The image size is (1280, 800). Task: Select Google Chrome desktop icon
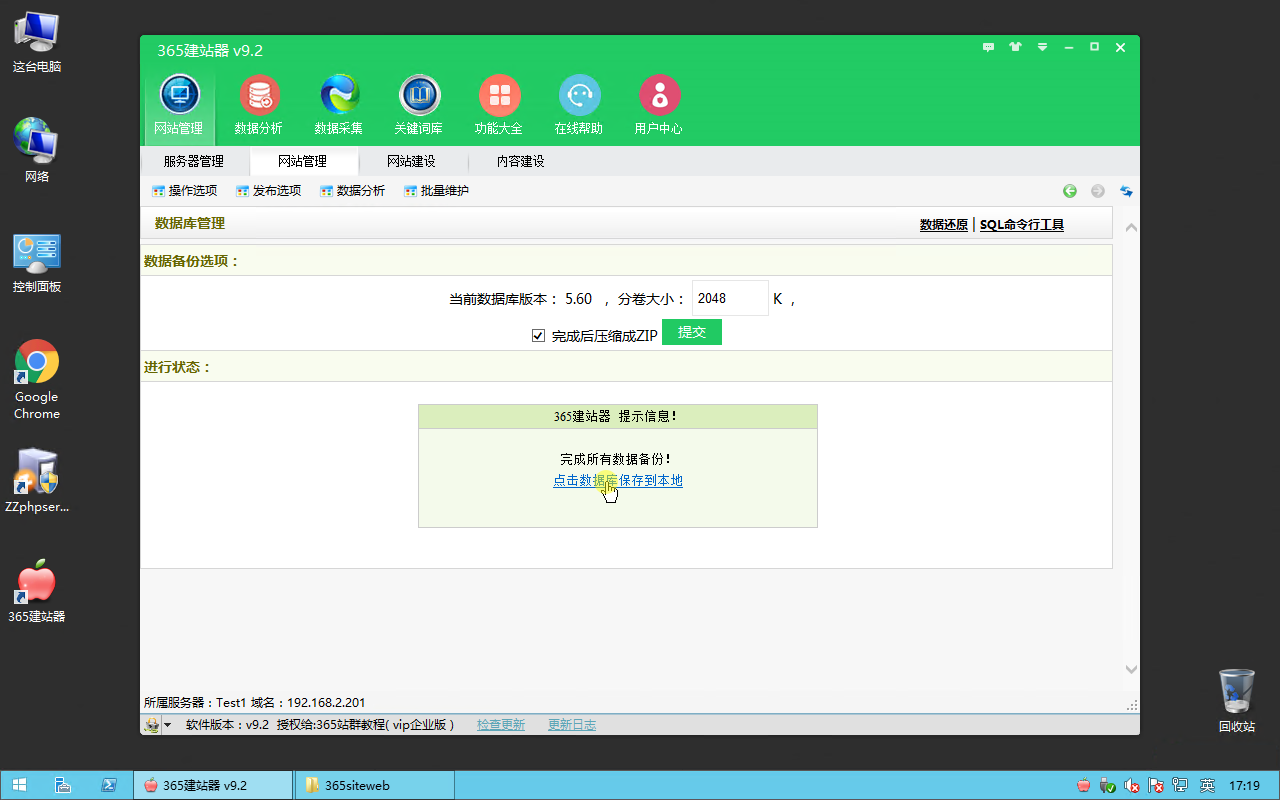37,380
